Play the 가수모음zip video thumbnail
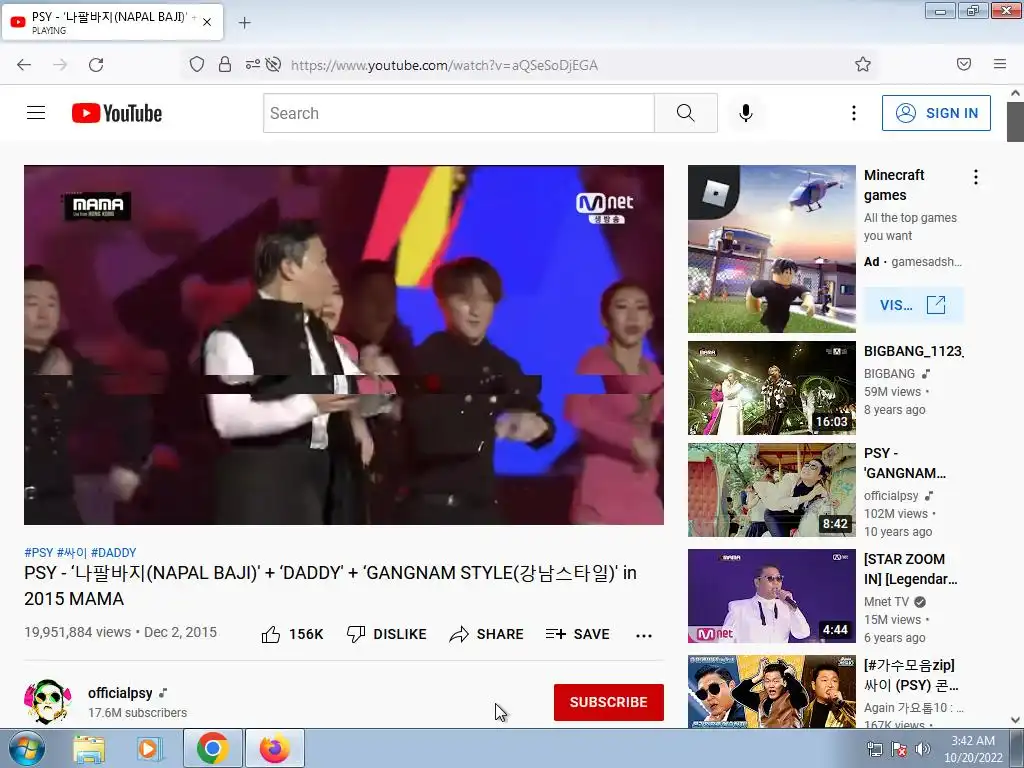Screen dimensions: 1024x768 pyautogui.click(x=771, y=691)
